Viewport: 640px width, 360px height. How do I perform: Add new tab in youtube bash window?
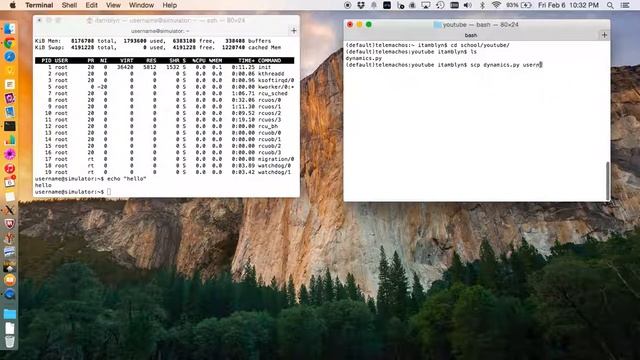point(604,35)
